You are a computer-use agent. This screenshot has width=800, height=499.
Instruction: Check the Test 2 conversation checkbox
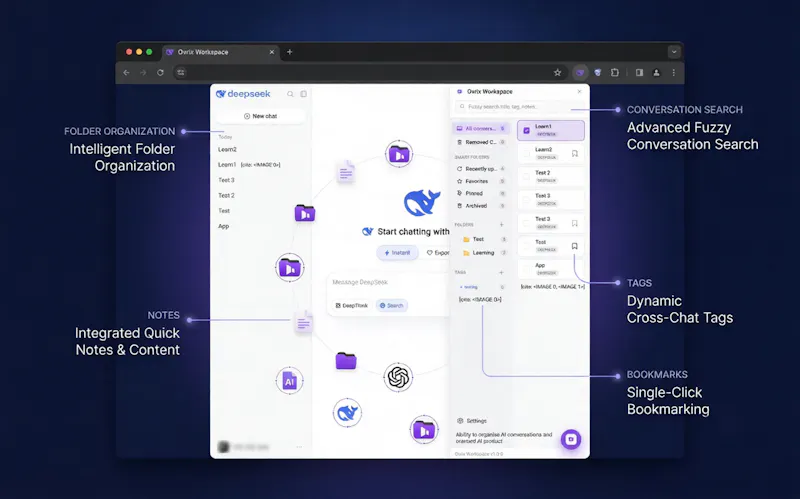(527, 177)
